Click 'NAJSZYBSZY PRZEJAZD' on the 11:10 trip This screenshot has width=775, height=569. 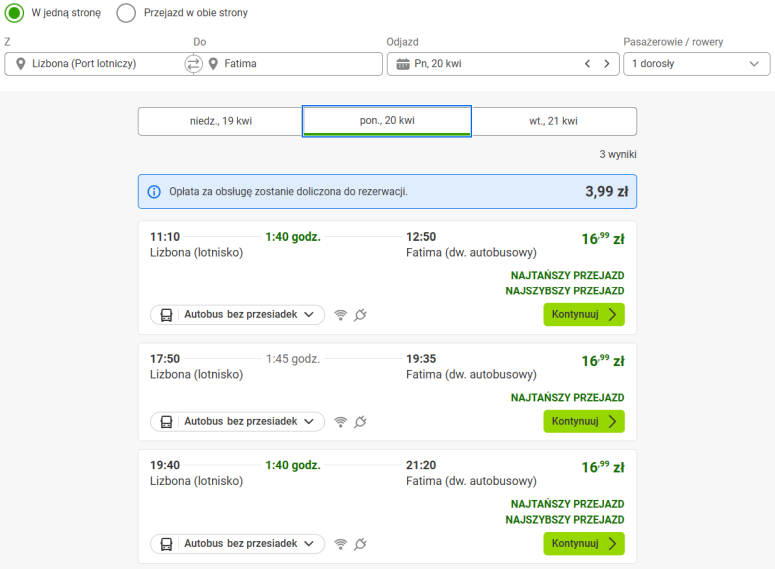pos(564,291)
